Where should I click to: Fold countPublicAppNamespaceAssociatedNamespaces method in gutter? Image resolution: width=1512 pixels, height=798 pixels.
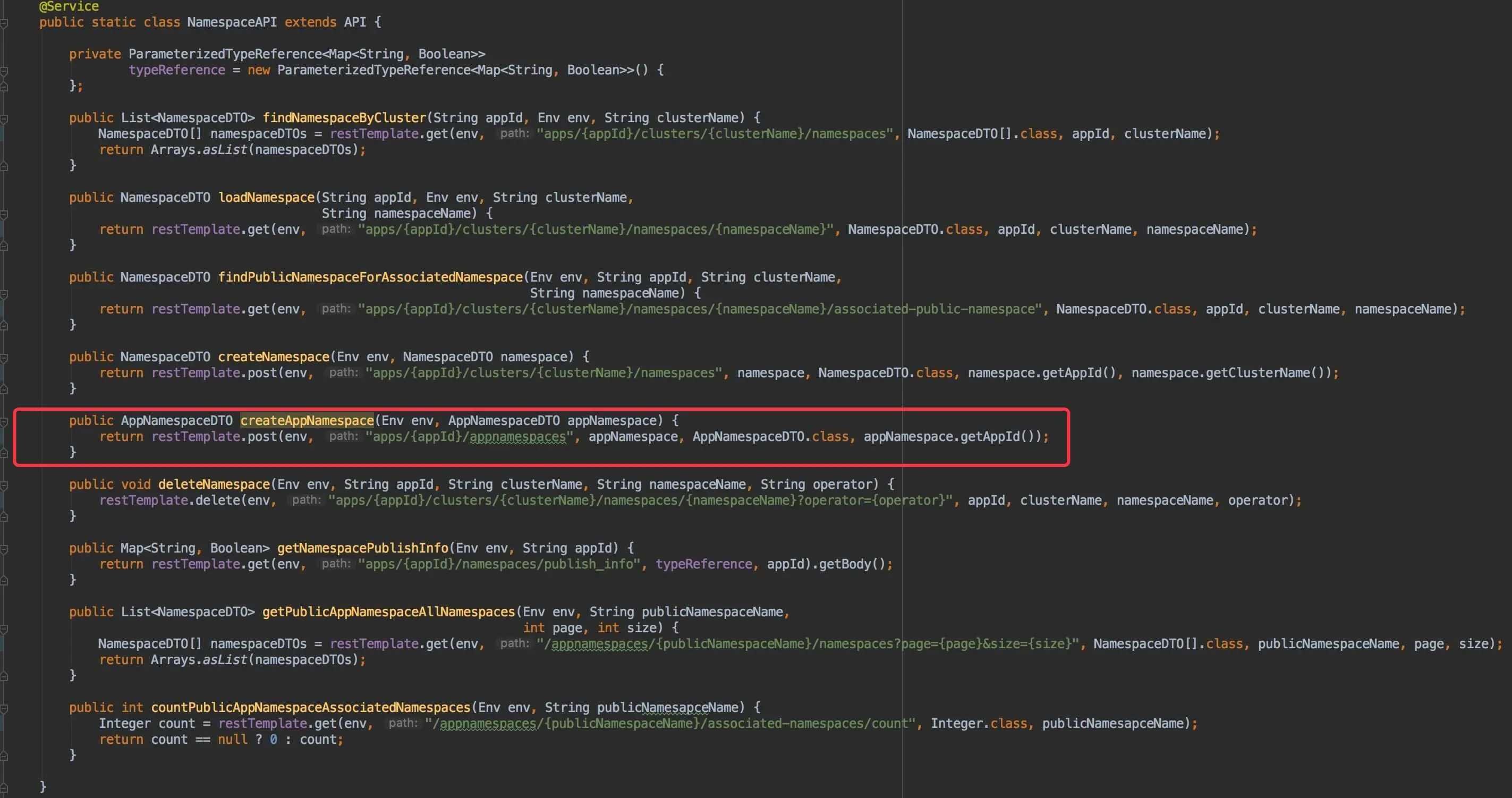pos(4,709)
